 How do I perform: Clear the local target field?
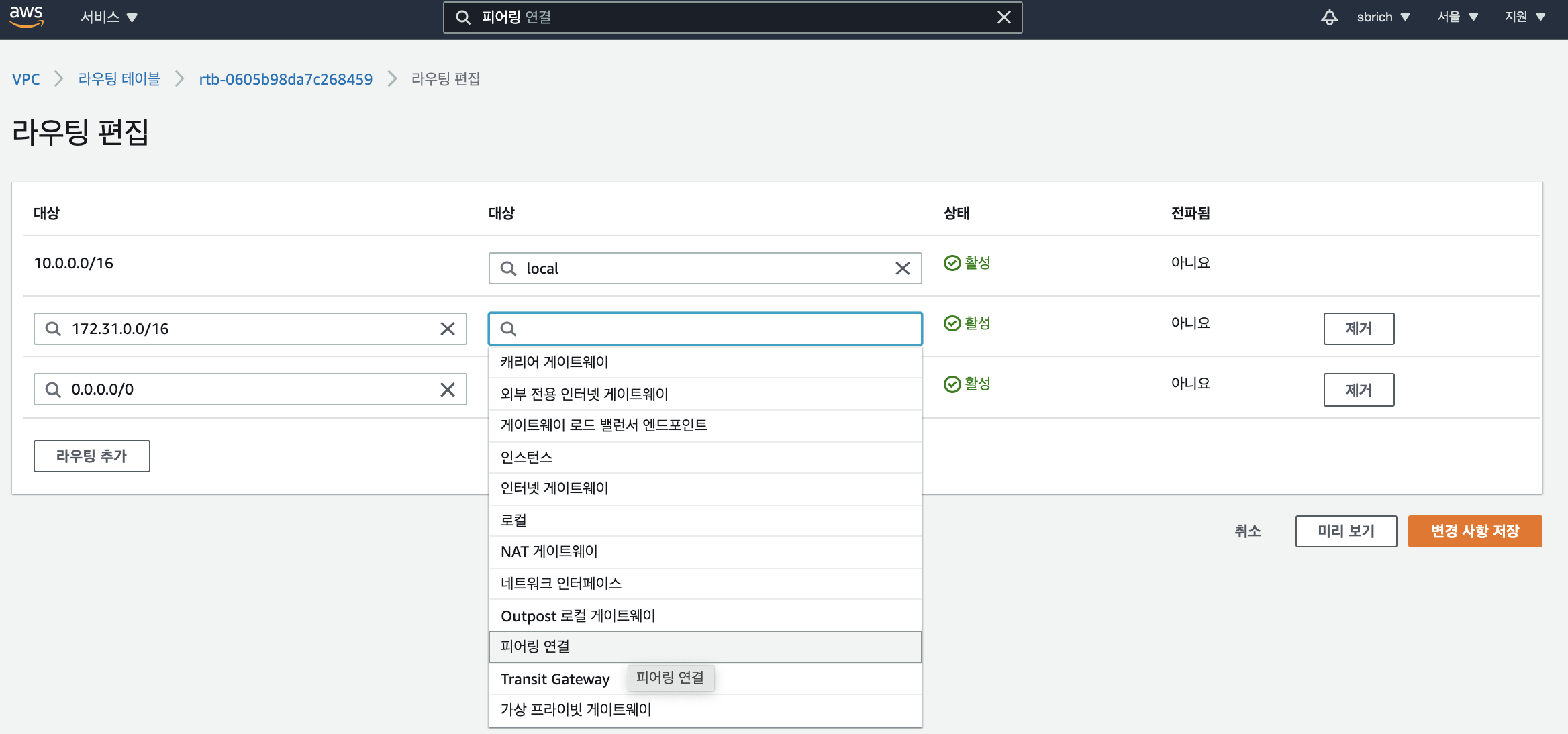(x=902, y=268)
